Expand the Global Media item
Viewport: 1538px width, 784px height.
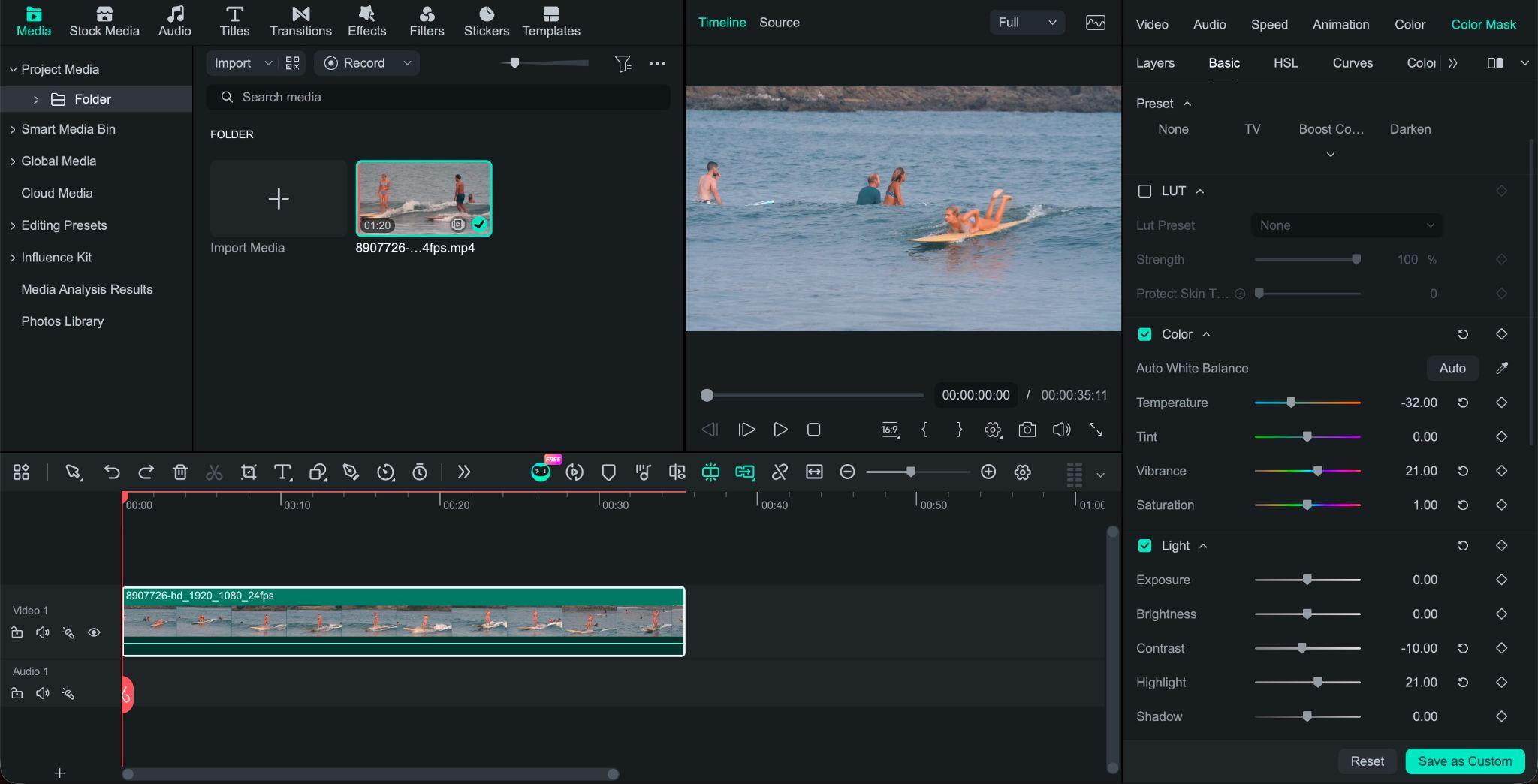click(x=13, y=161)
